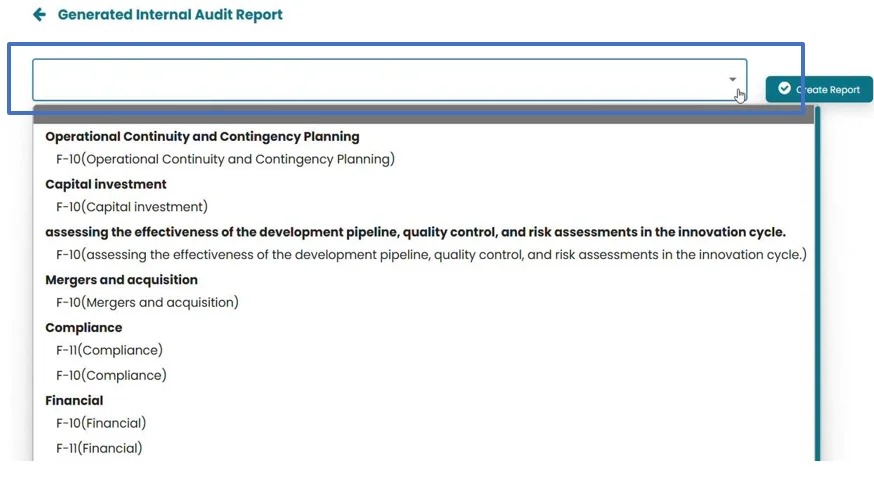Click the bold Compliance group header

83,328
